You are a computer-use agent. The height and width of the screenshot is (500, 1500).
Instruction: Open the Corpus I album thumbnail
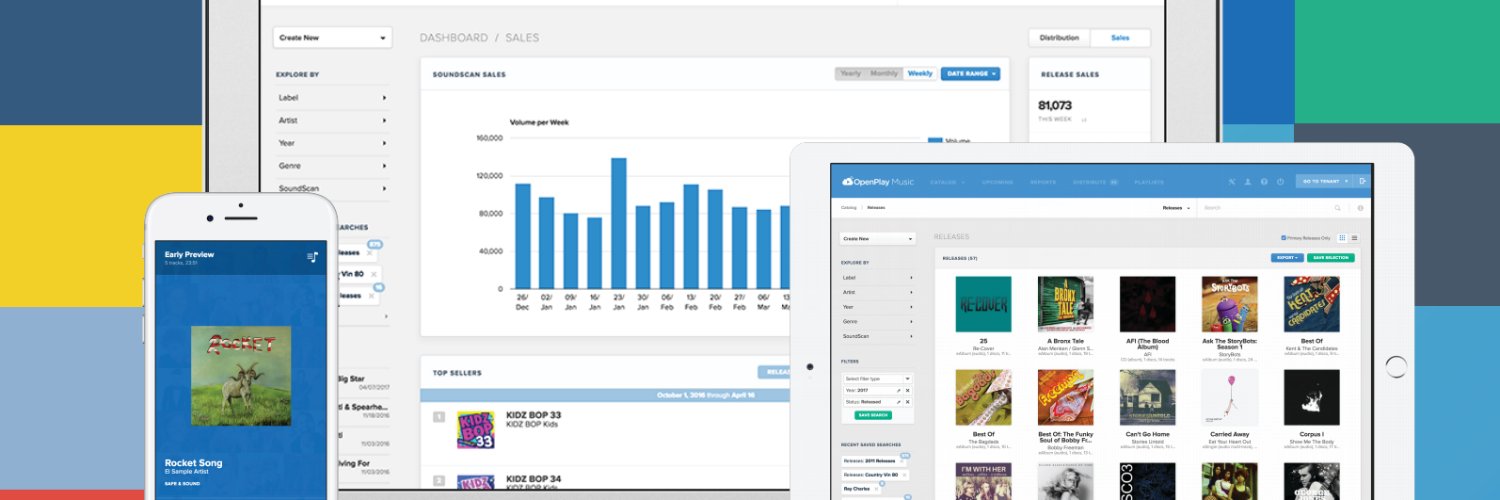click(1311, 398)
